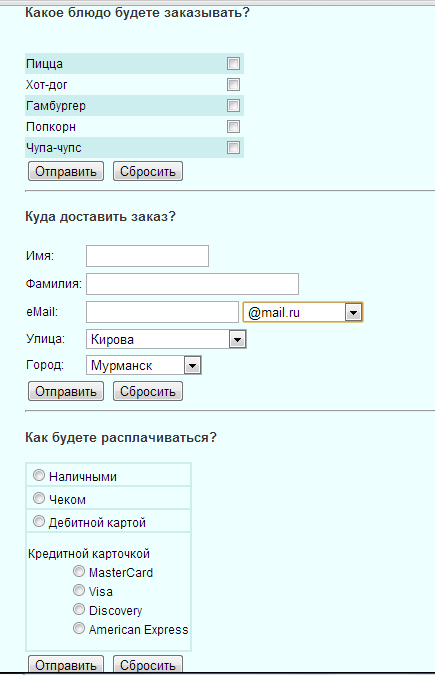Open the Город dropdown showing Мурманск
Viewport: 435px width, 675px height.
tap(144, 365)
